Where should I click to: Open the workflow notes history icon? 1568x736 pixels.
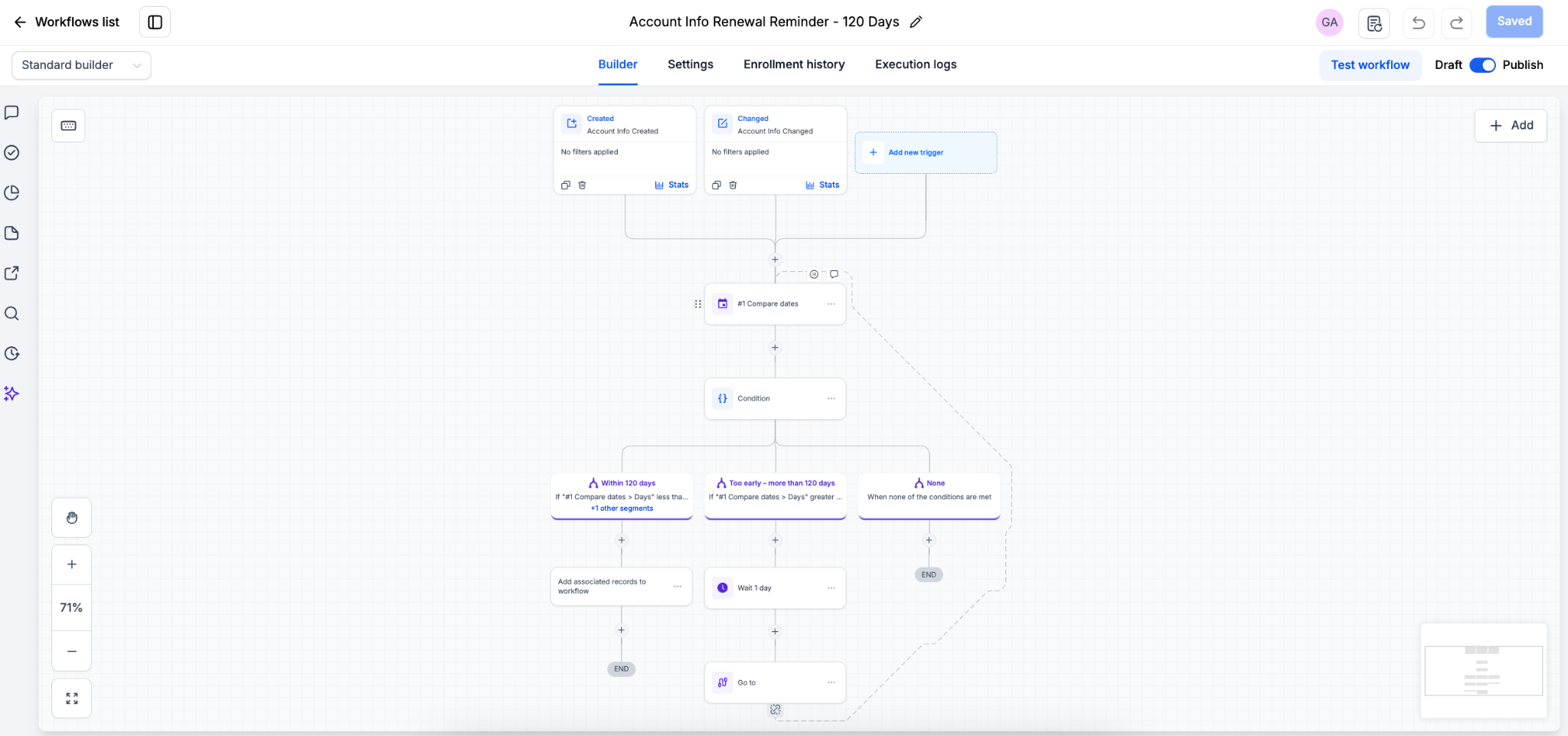(1374, 23)
